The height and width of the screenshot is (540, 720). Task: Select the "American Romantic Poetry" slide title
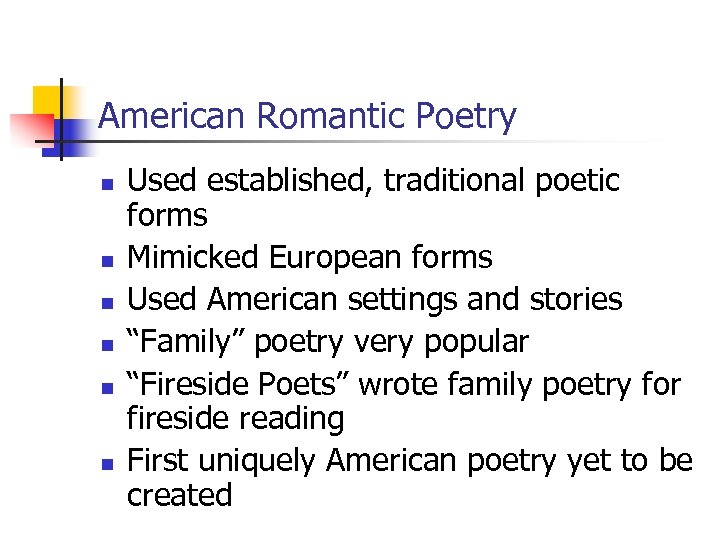(307, 117)
